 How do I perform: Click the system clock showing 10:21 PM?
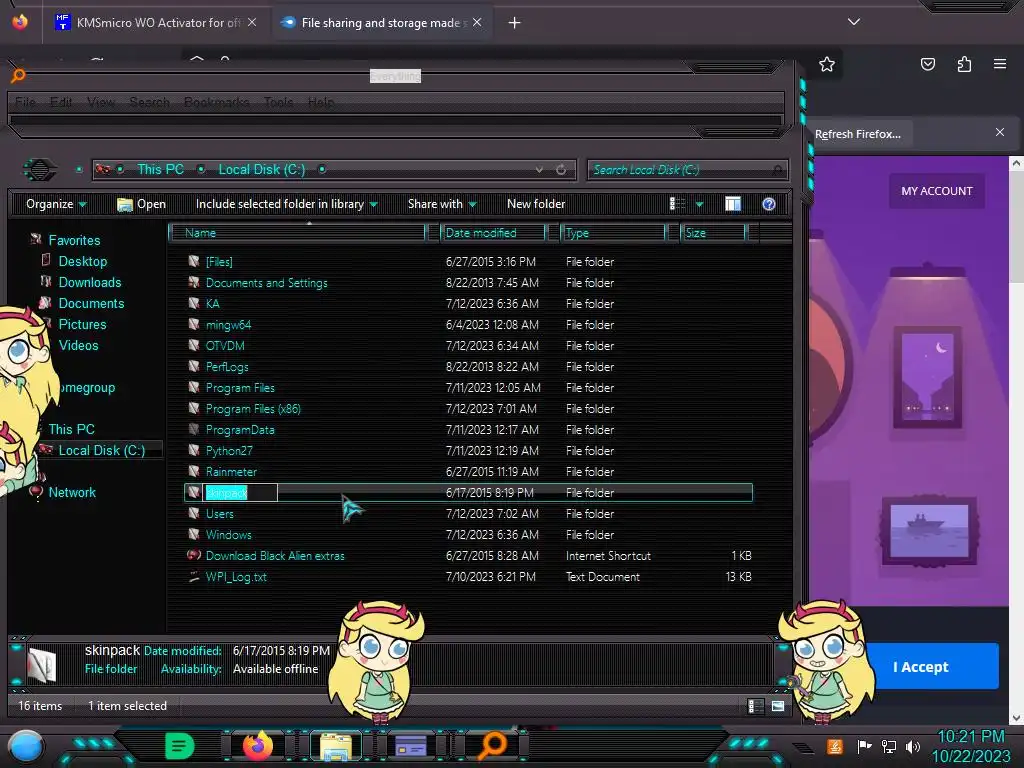click(x=970, y=736)
